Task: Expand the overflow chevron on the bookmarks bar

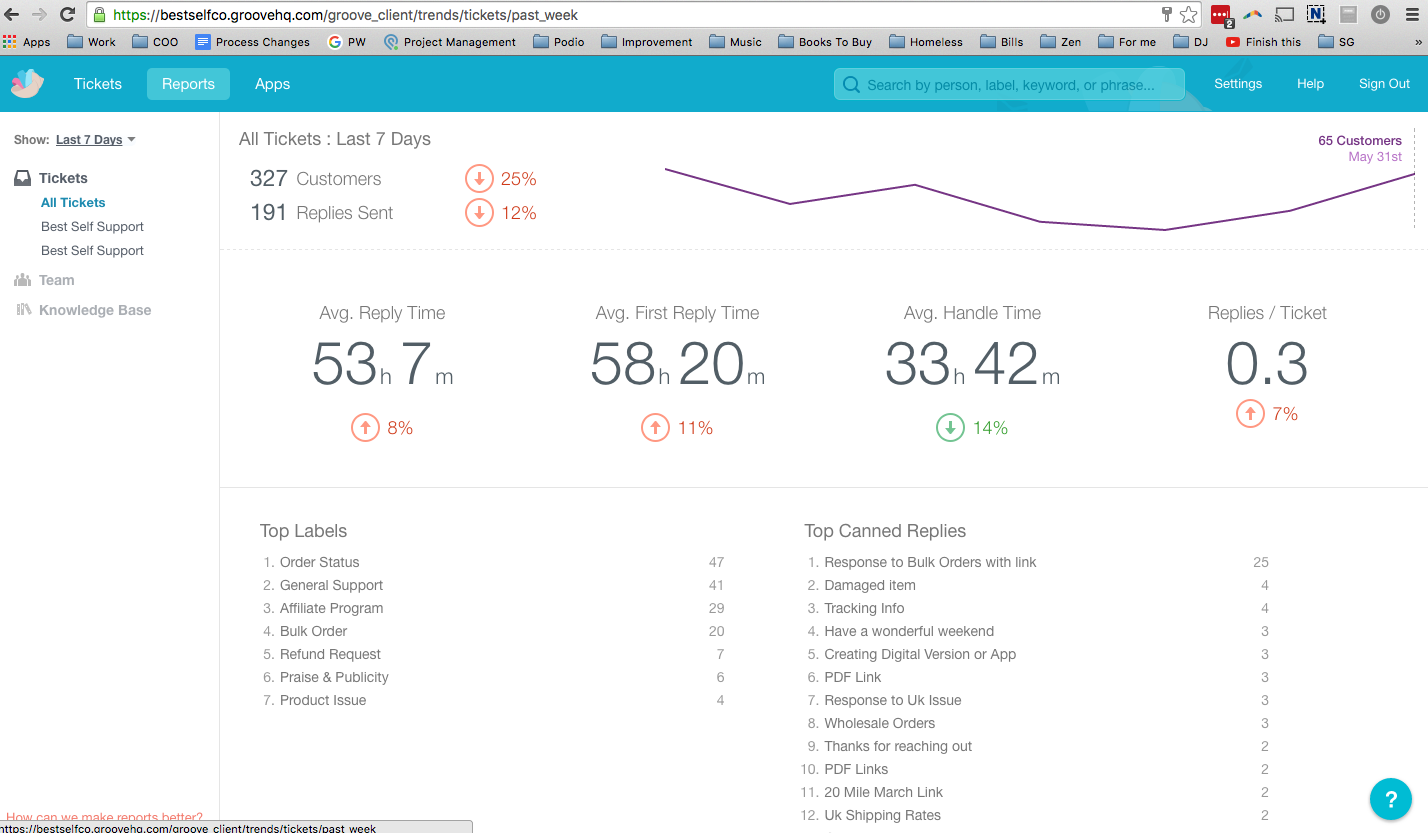Action: tap(1416, 41)
